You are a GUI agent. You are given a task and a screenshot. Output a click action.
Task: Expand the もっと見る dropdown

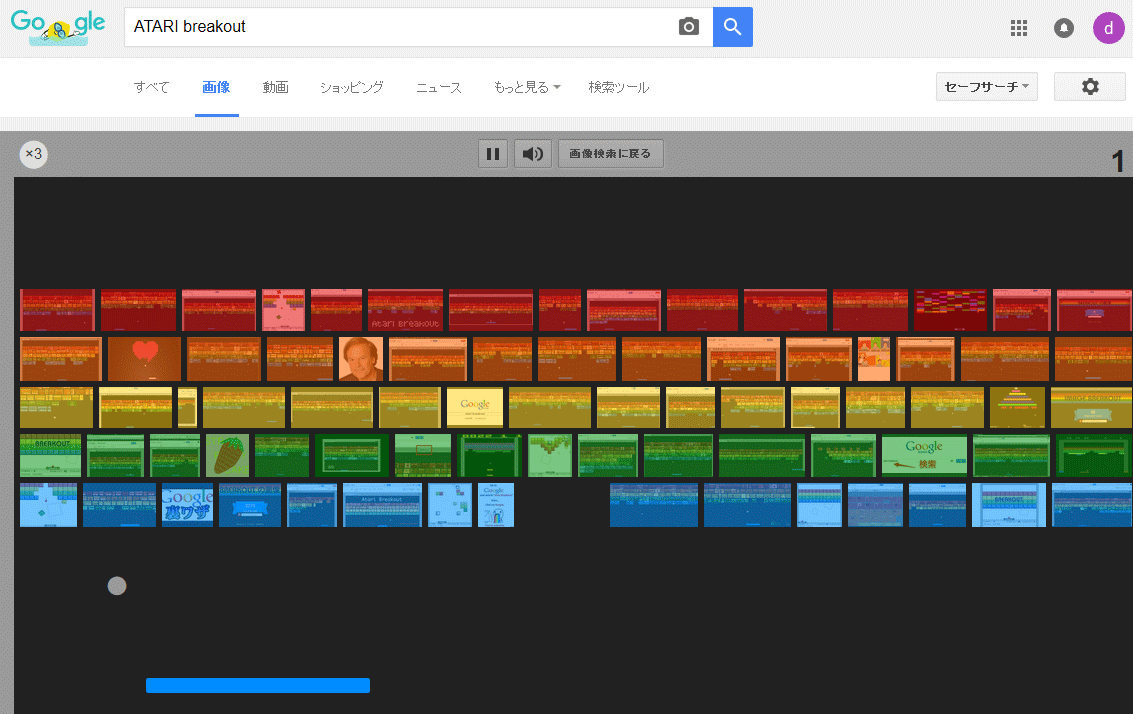click(x=527, y=87)
